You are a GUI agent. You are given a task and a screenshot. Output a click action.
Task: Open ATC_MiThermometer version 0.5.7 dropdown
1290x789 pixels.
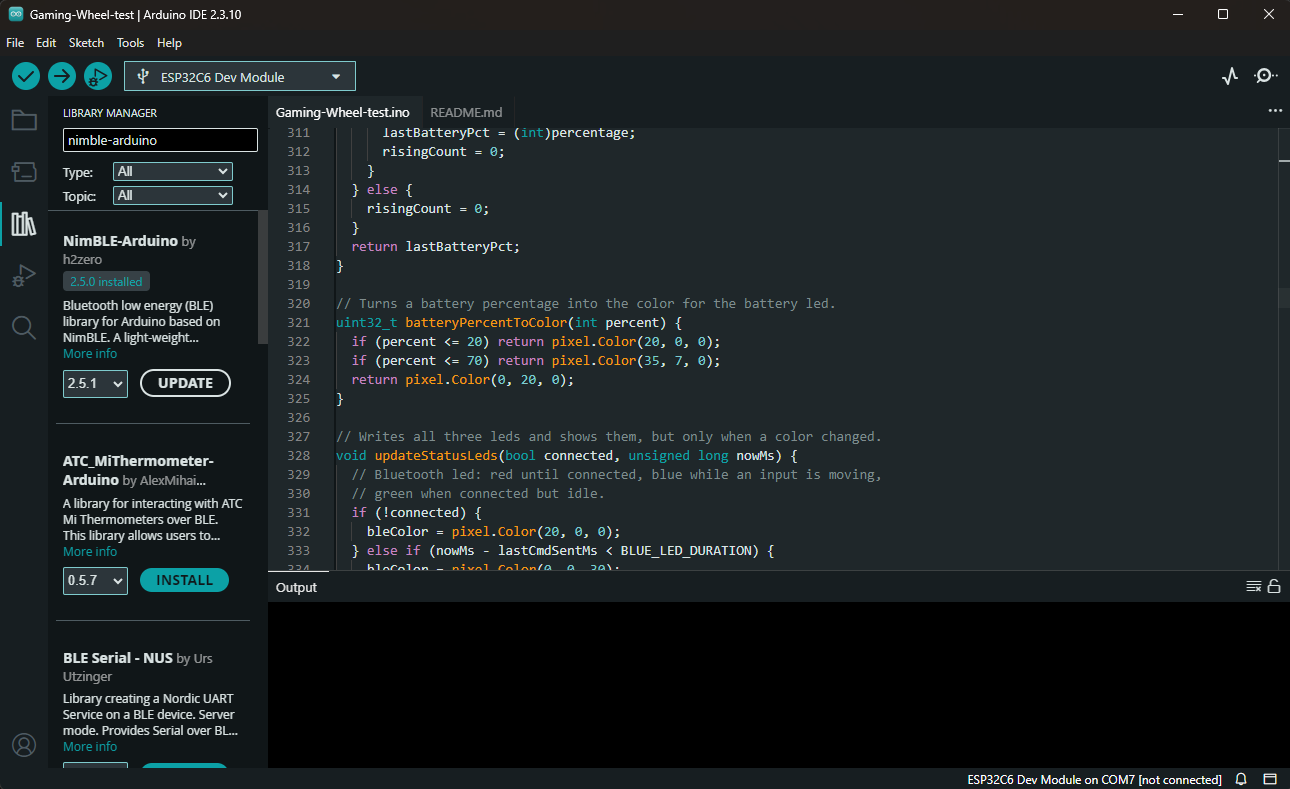(x=95, y=580)
